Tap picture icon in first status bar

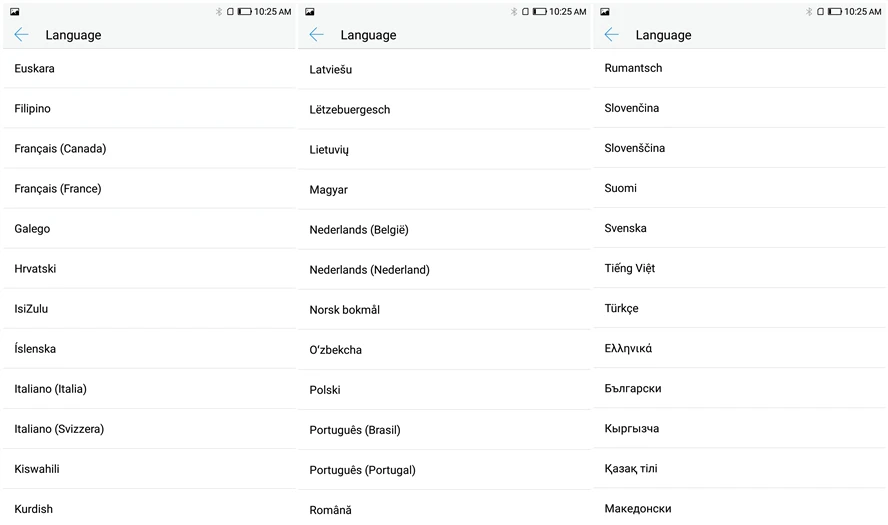(15, 11)
